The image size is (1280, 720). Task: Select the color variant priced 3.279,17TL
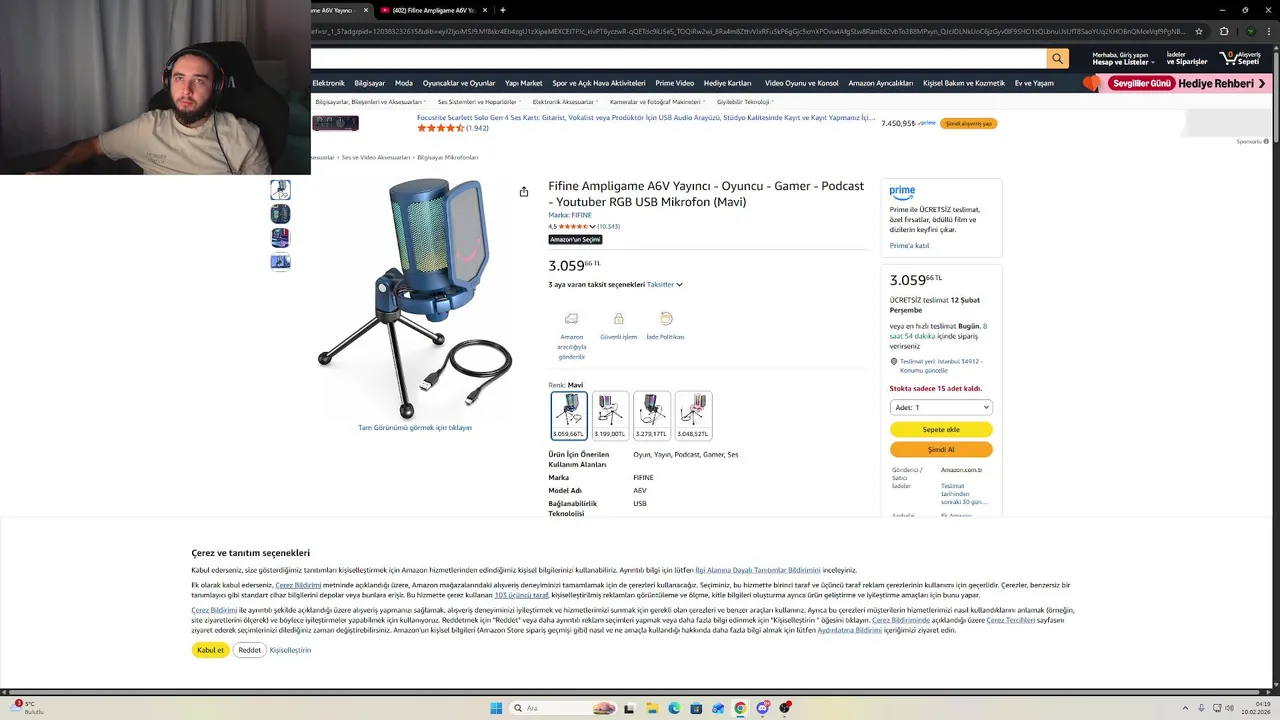(x=652, y=415)
